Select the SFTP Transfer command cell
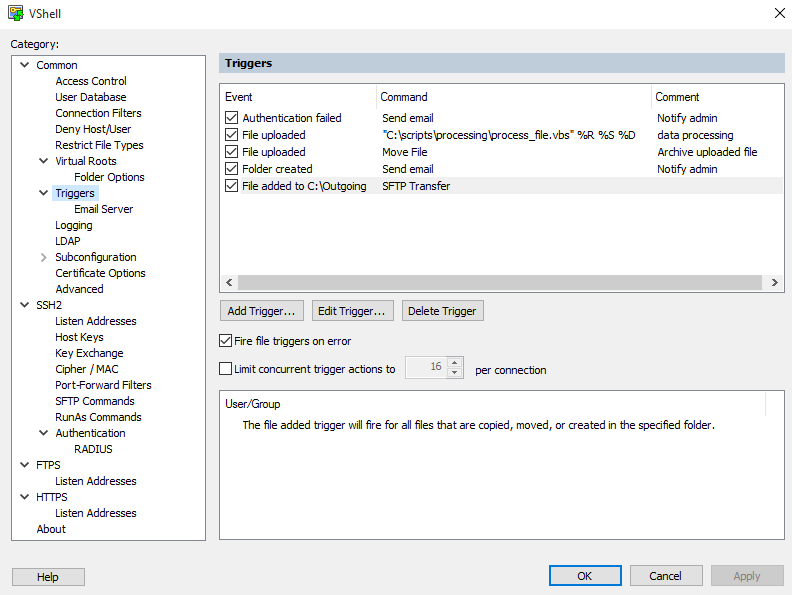This screenshot has height=595, width=792. 416,186
